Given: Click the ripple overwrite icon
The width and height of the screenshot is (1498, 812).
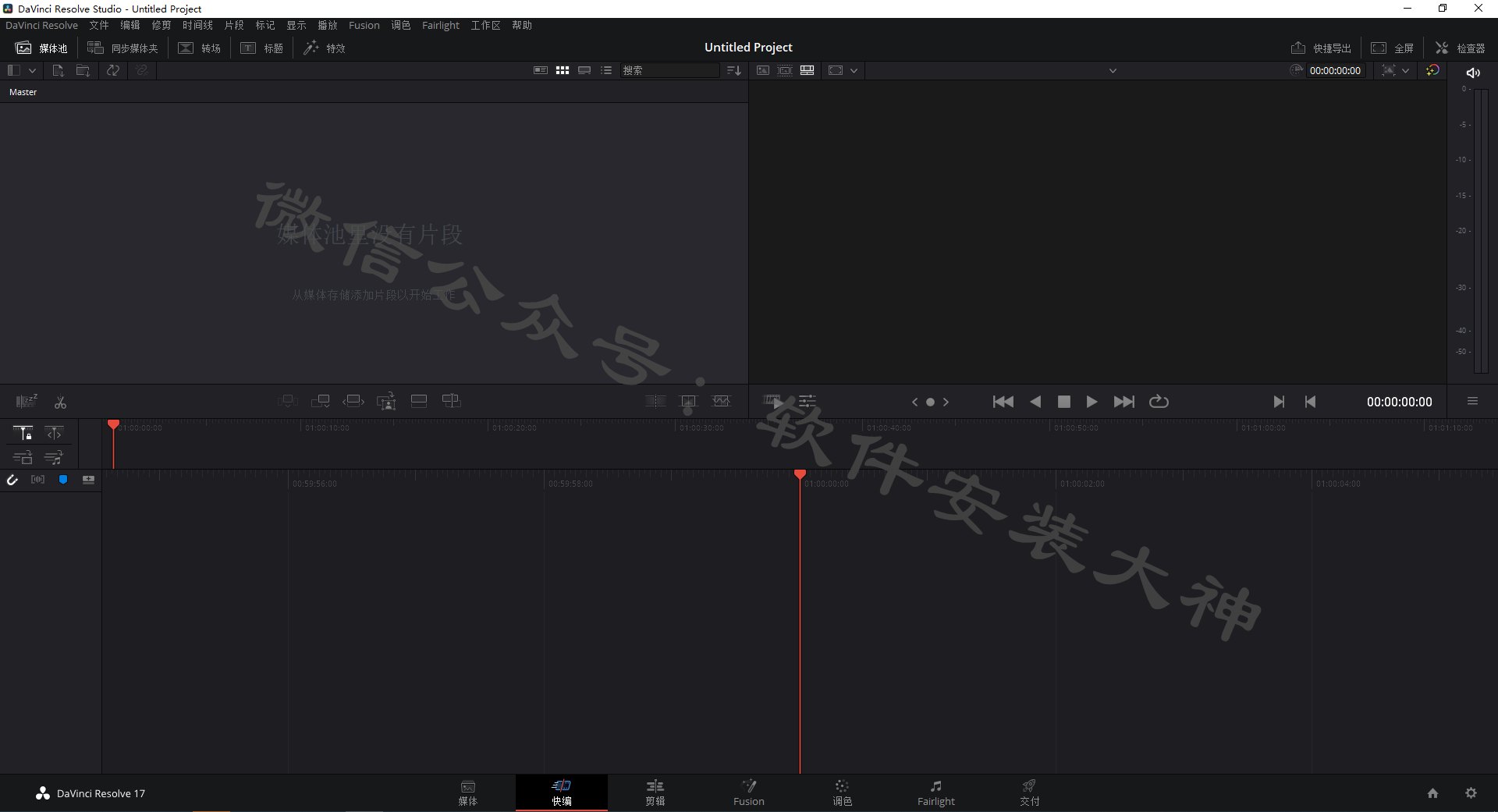Looking at the screenshot, I should (x=353, y=401).
